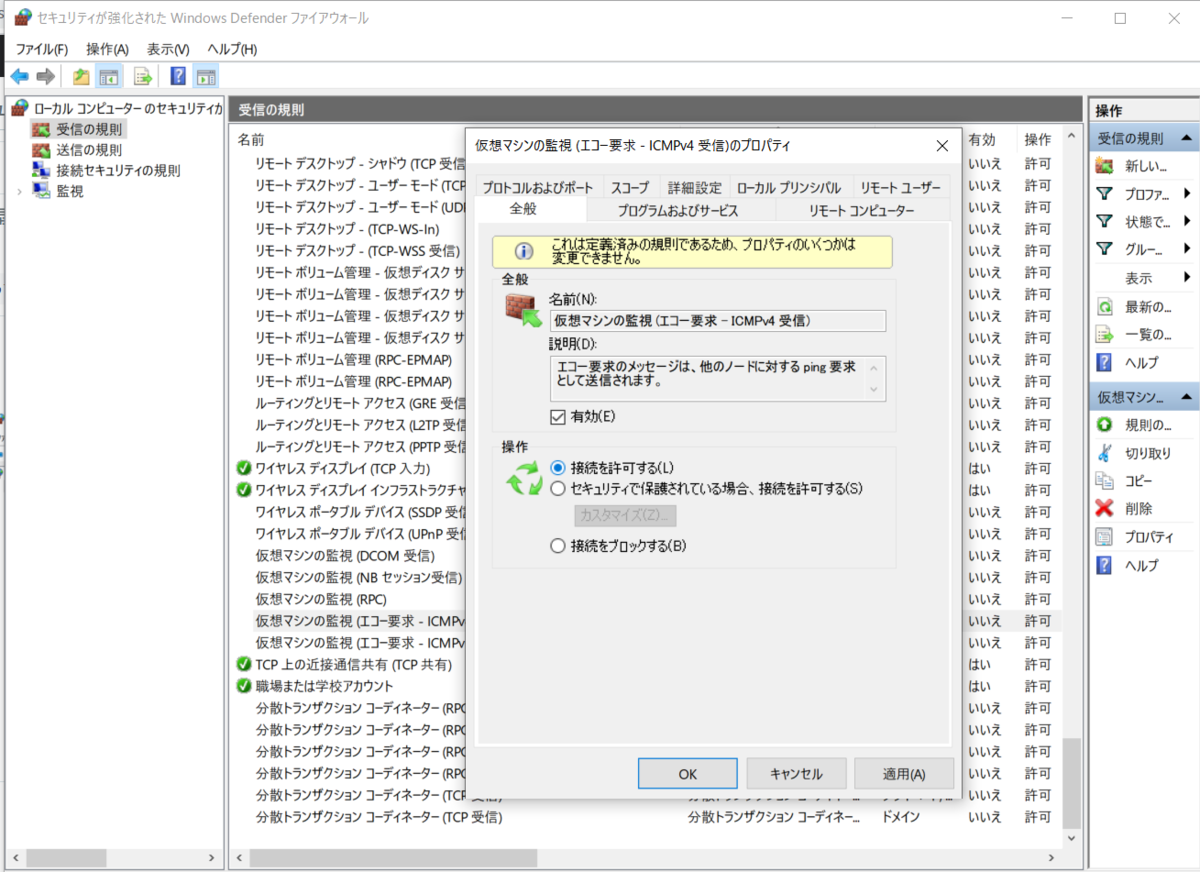This screenshot has height=872, width=1200.
Task: Click the rule list vertical scrollbar thumb
Action: [x=1071, y=784]
